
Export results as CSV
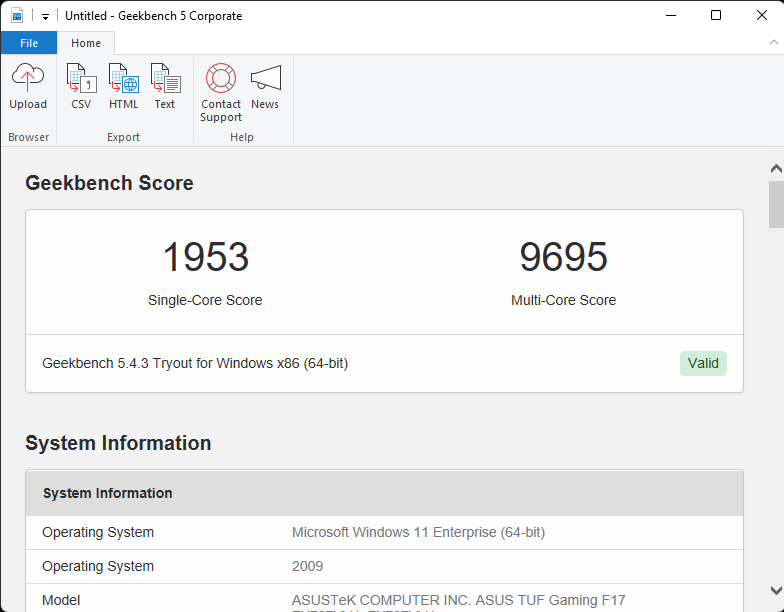click(81, 86)
